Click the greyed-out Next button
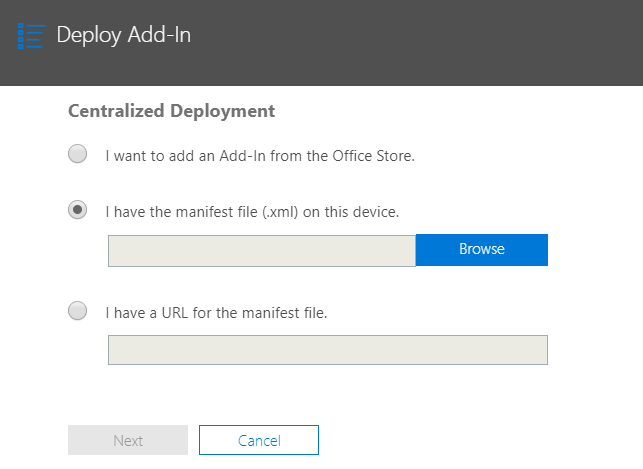This screenshot has height=469, width=643. pyautogui.click(x=128, y=440)
